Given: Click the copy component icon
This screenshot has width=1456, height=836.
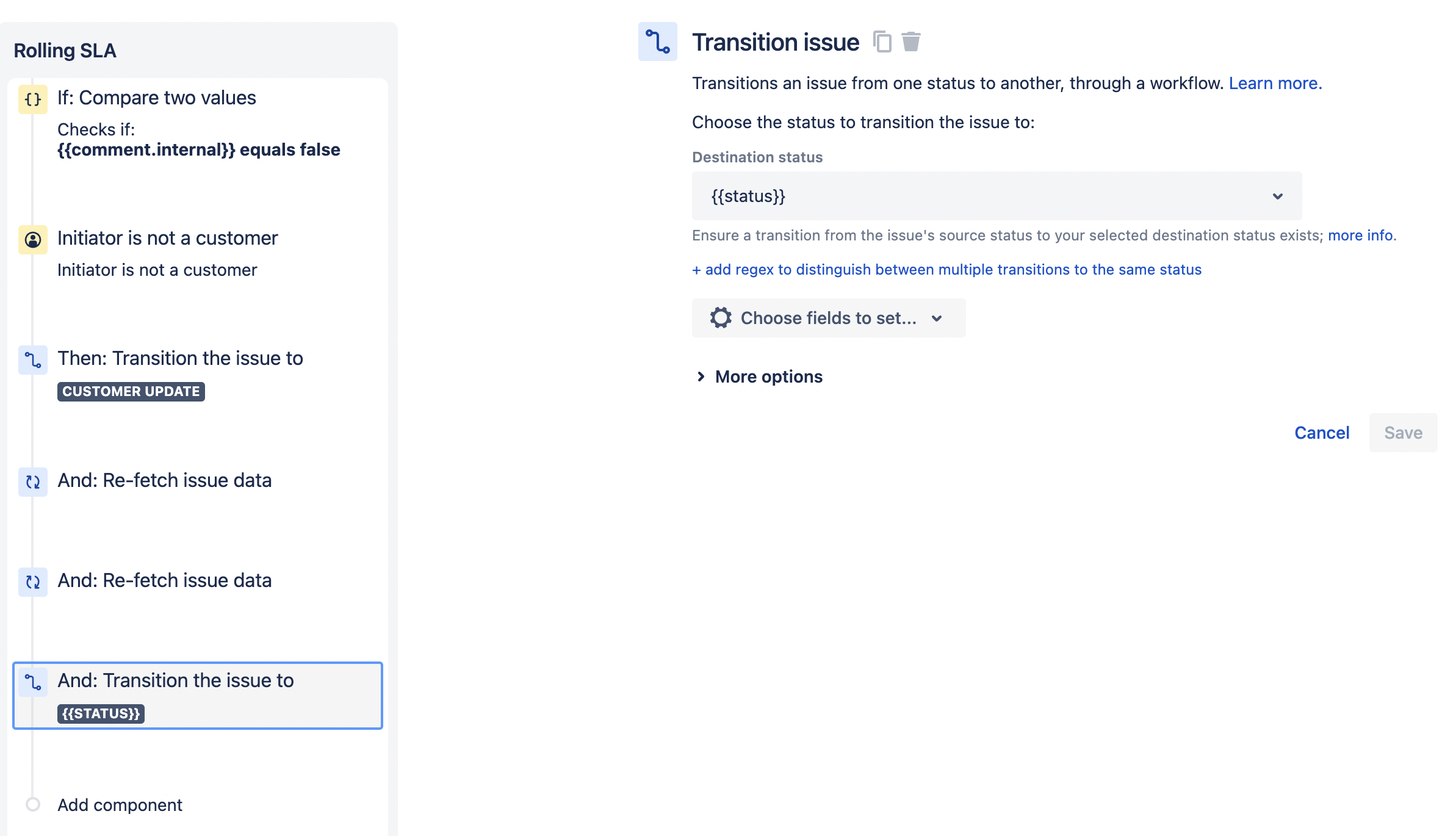Looking at the screenshot, I should pos(882,42).
